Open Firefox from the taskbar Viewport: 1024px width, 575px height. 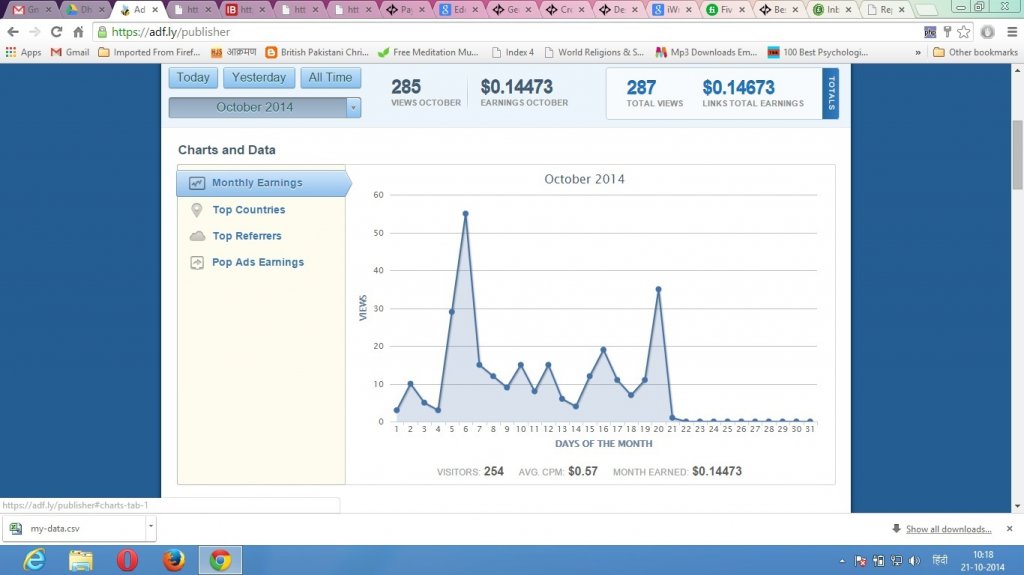pos(174,560)
